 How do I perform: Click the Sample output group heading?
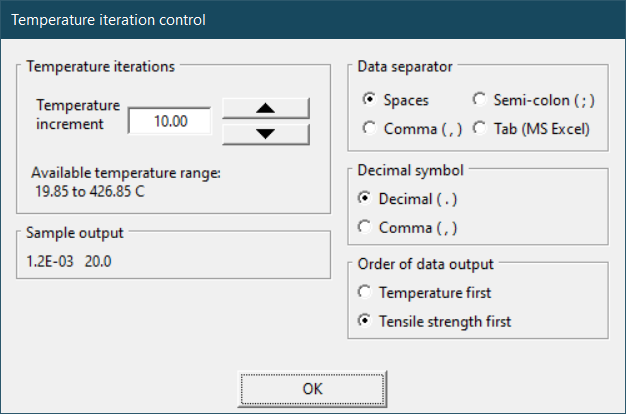pyautogui.click(x=75, y=233)
